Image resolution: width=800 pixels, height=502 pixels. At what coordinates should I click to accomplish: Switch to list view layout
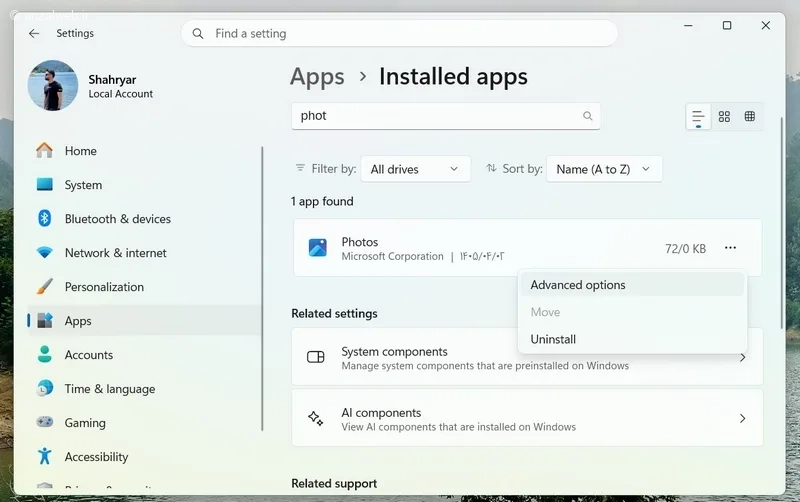[698, 117]
